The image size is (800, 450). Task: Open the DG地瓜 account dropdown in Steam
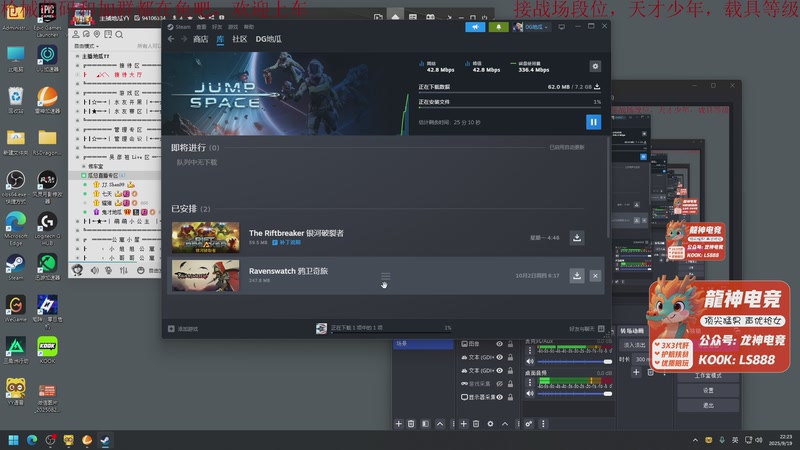(532, 27)
